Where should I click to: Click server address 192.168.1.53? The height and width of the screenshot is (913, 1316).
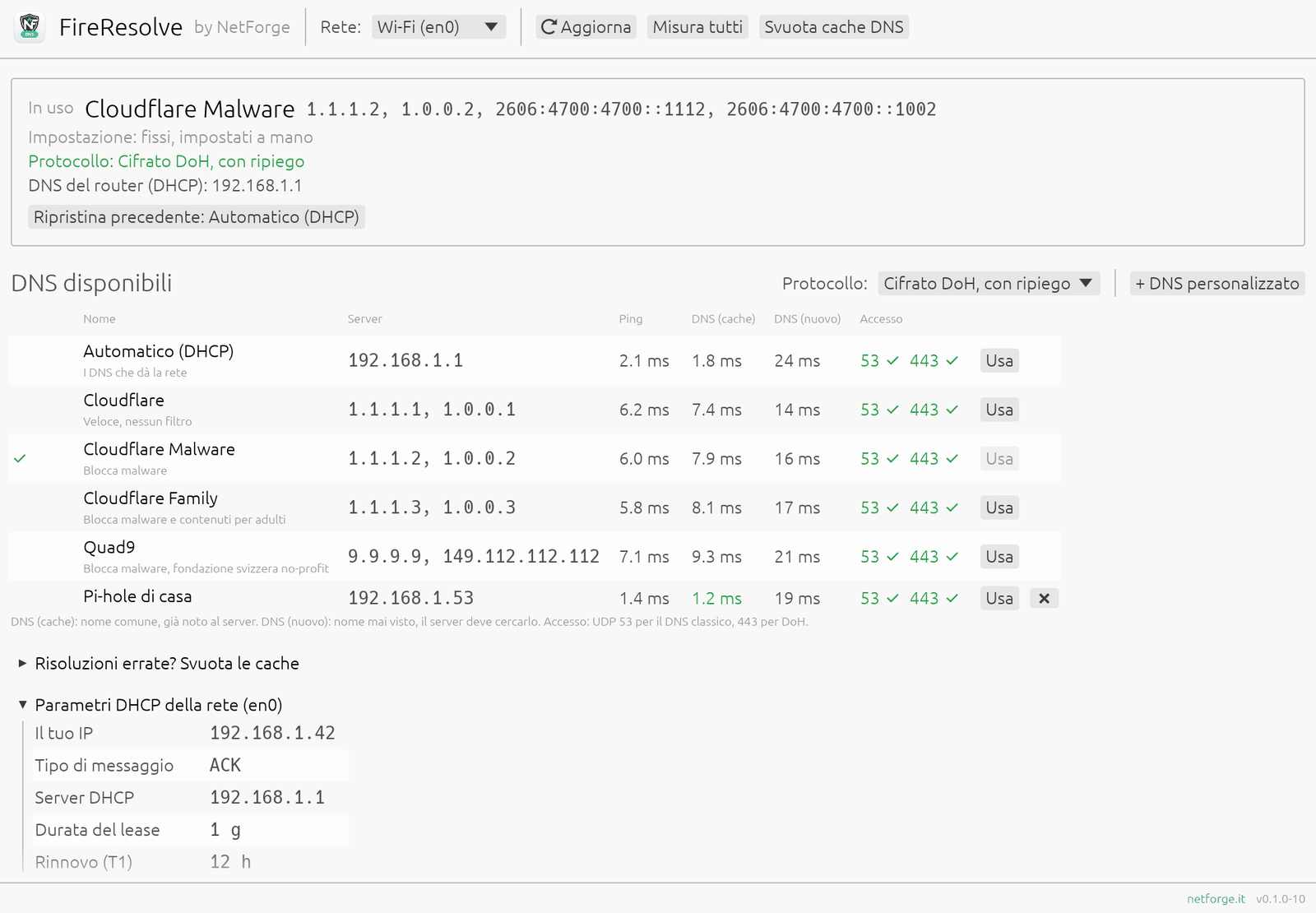point(411,598)
